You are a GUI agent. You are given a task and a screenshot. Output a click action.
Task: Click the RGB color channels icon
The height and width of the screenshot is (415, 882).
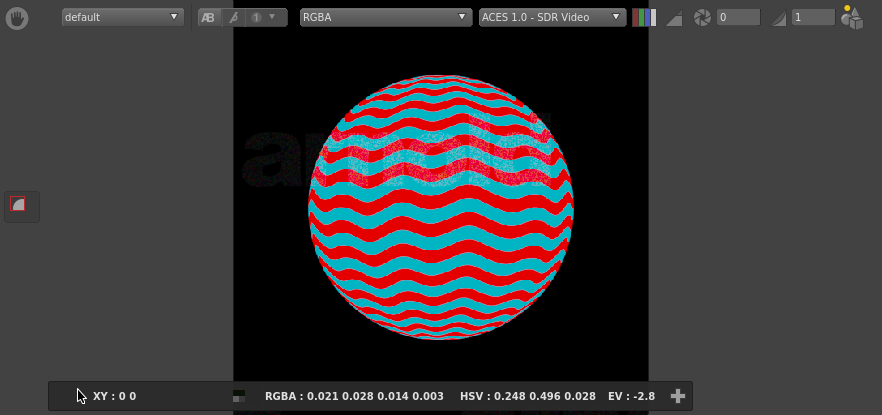click(644, 17)
